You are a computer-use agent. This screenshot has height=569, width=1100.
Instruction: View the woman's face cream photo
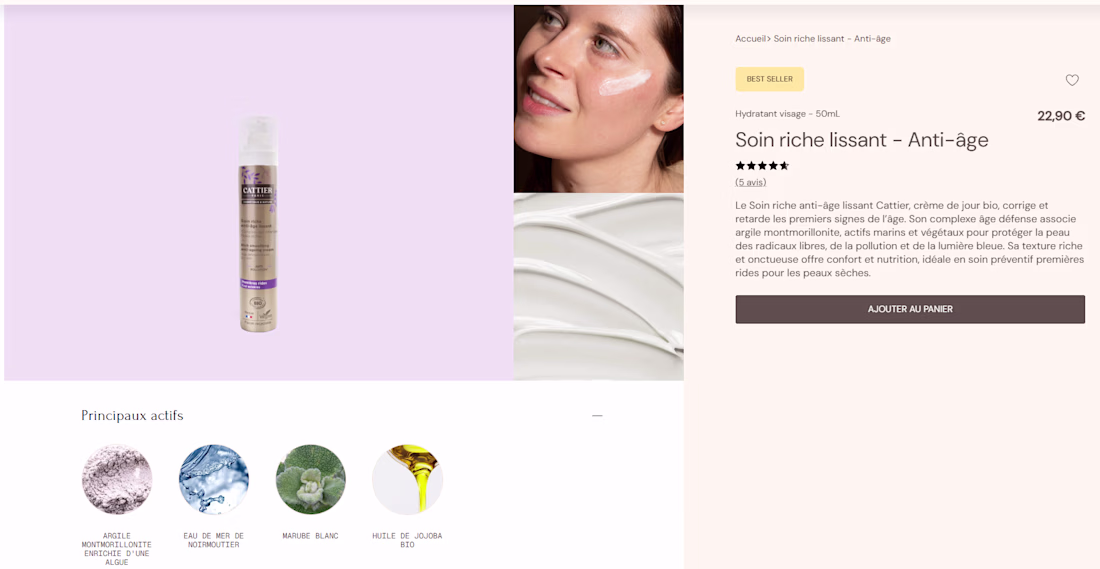598,98
